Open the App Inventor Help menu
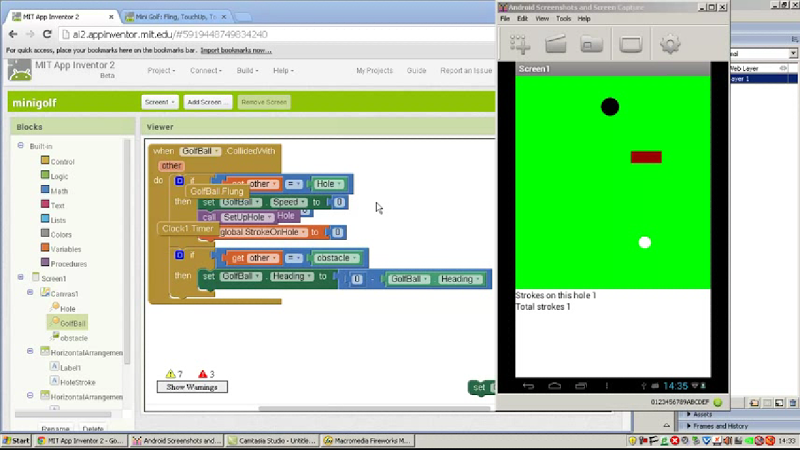 pos(283,70)
